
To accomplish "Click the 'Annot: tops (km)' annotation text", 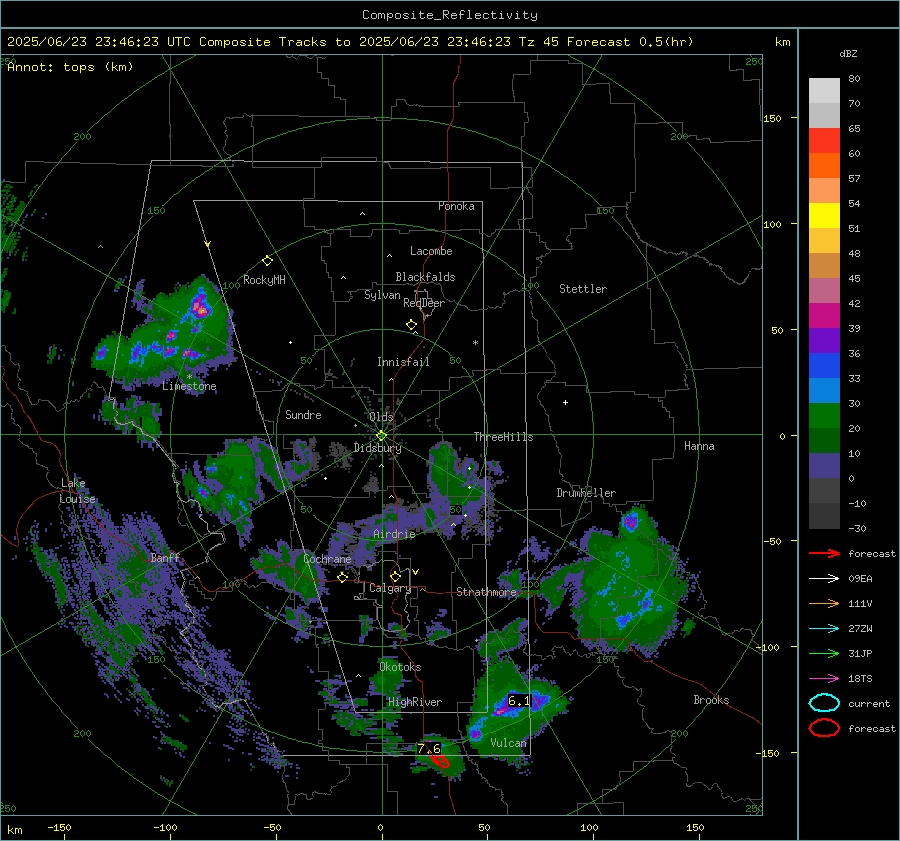I will 71,67.
